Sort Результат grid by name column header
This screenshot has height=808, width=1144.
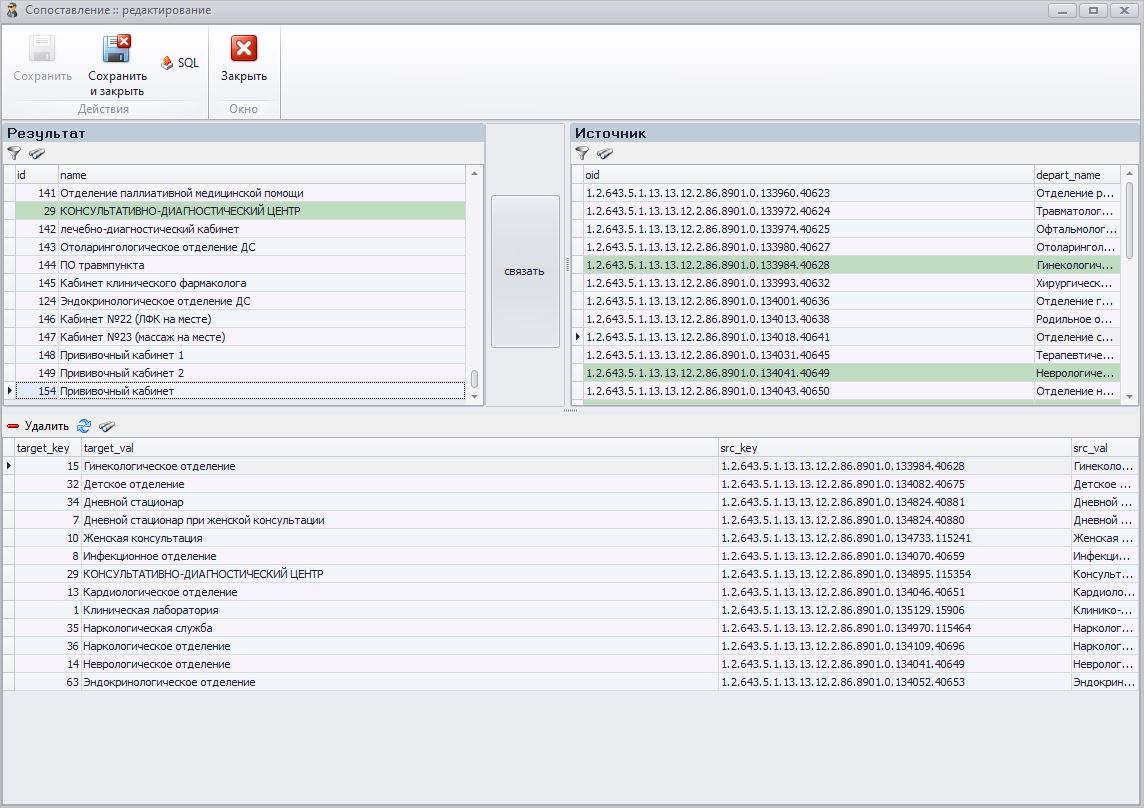260,175
